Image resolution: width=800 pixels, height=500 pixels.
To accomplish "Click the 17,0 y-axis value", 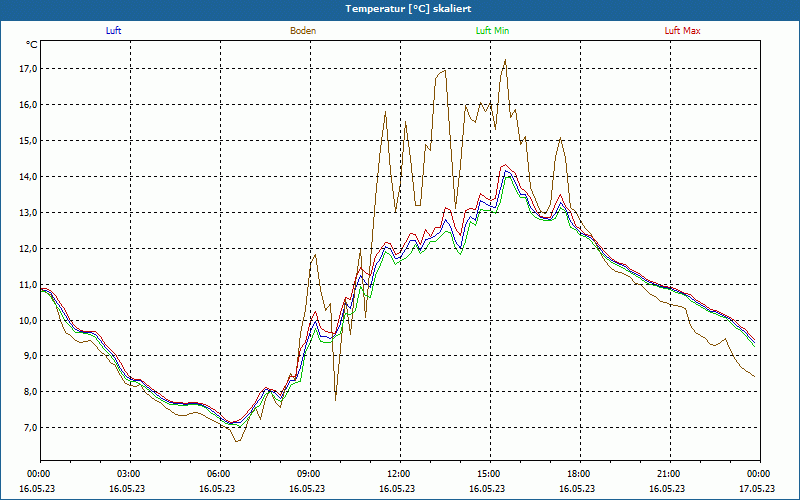I will pyautogui.click(x=29, y=69).
